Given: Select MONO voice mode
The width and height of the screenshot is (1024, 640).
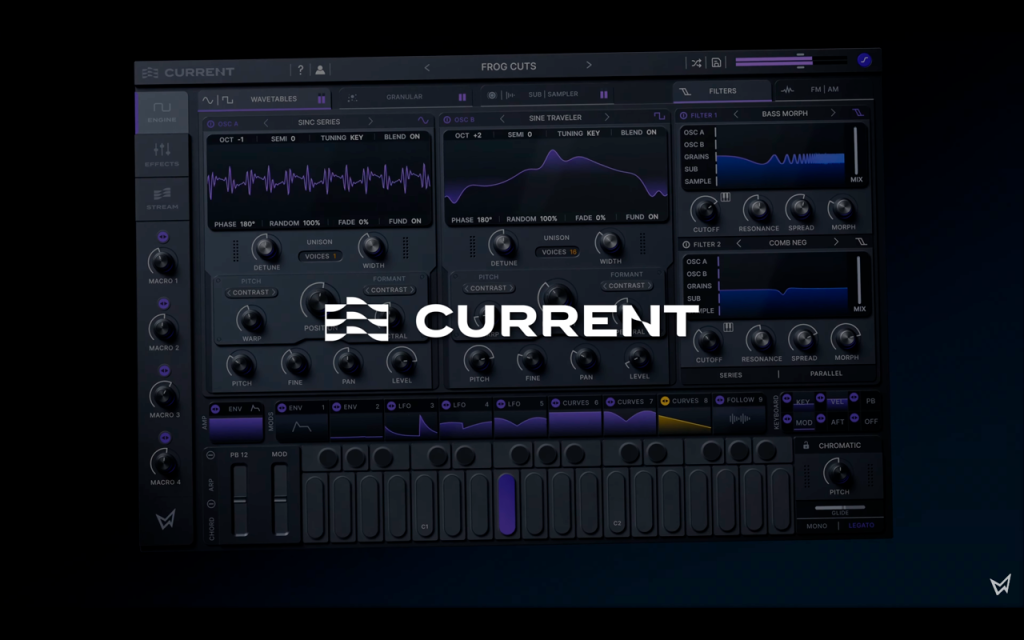Looking at the screenshot, I should [817, 526].
